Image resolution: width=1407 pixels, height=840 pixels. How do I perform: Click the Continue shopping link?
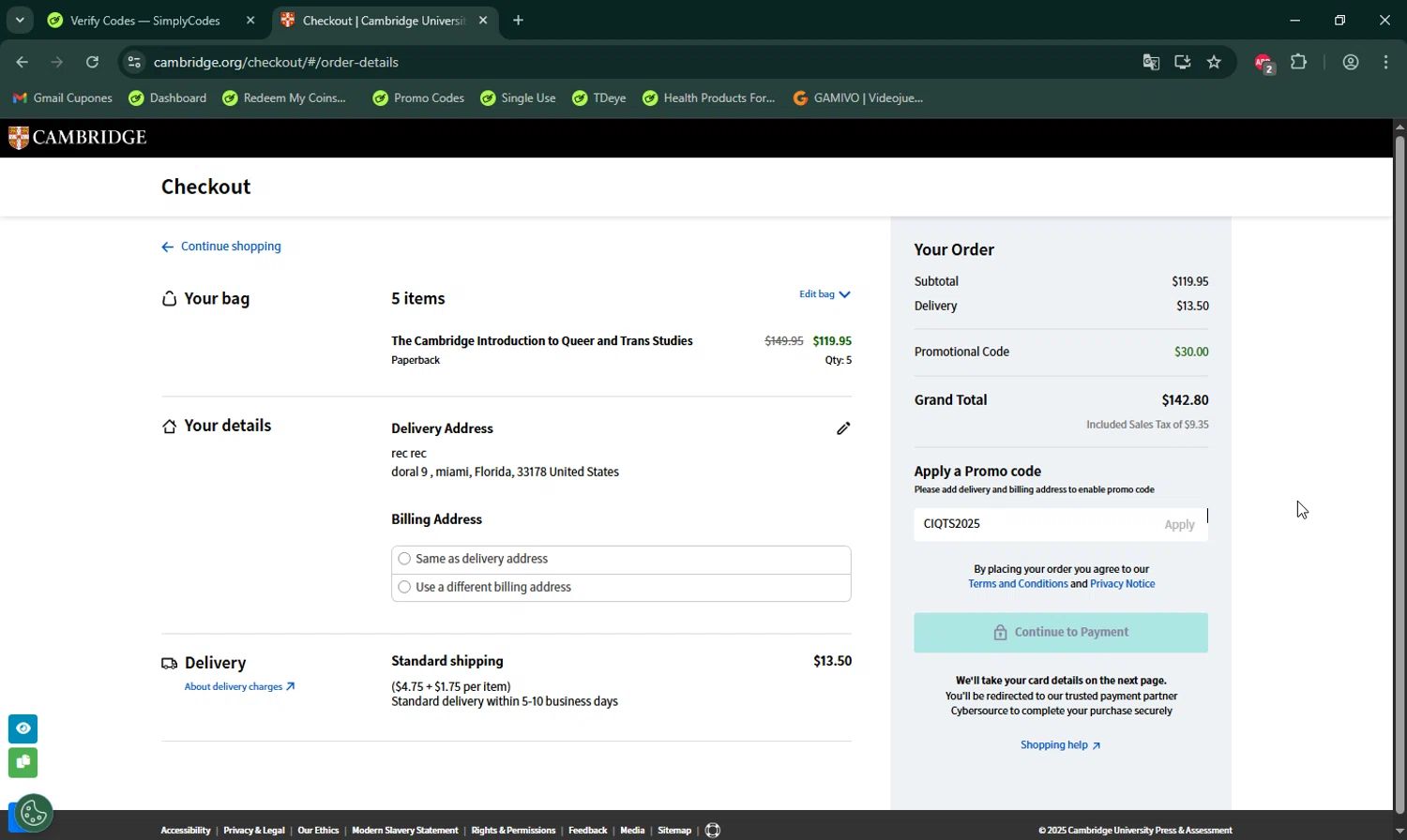click(230, 247)
